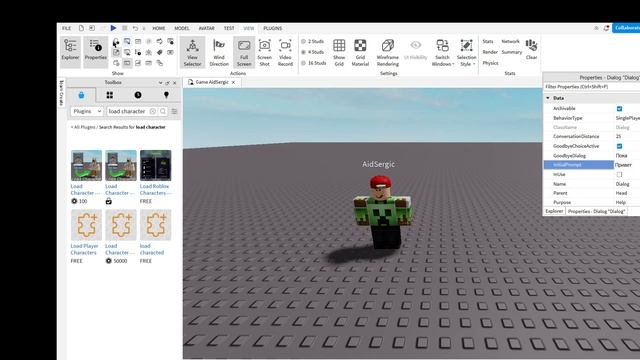This screenshot has width=640, height=360.
Task: Show the Physics stats
Action: point(490,63)
